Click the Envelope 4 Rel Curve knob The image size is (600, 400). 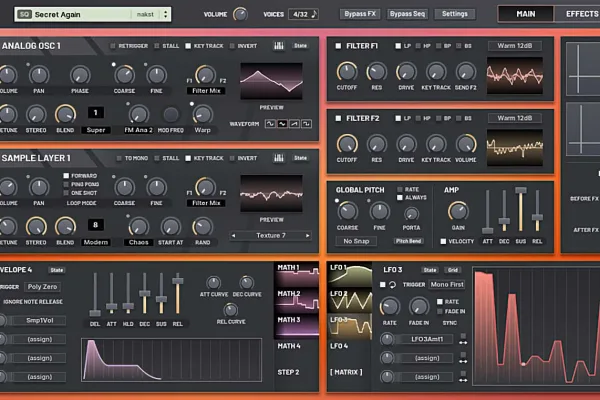231,310
